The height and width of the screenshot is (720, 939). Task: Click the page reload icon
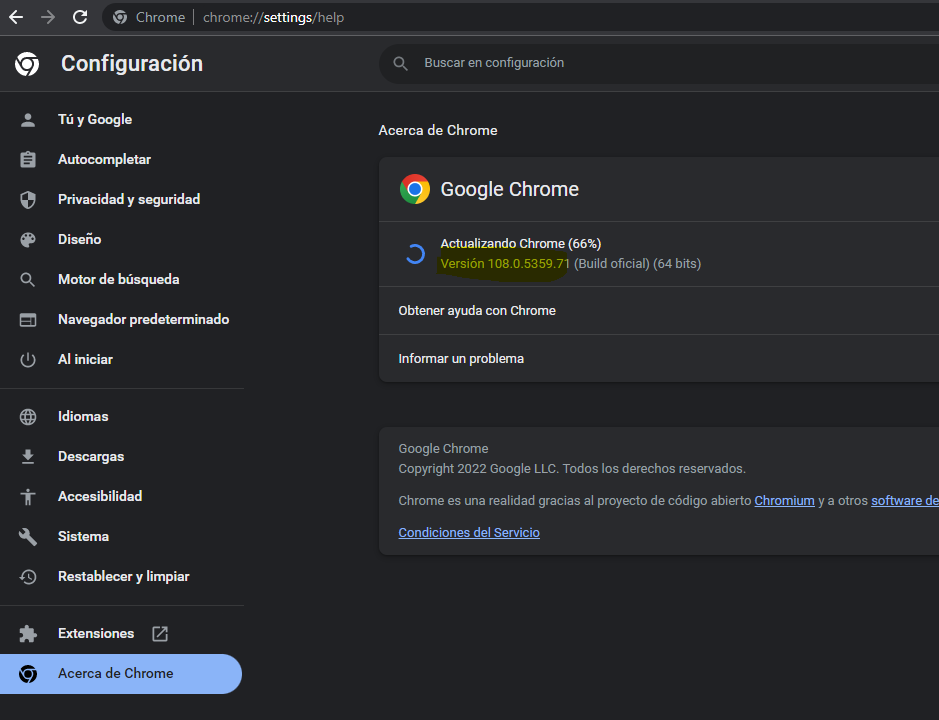tap(79, 16)
